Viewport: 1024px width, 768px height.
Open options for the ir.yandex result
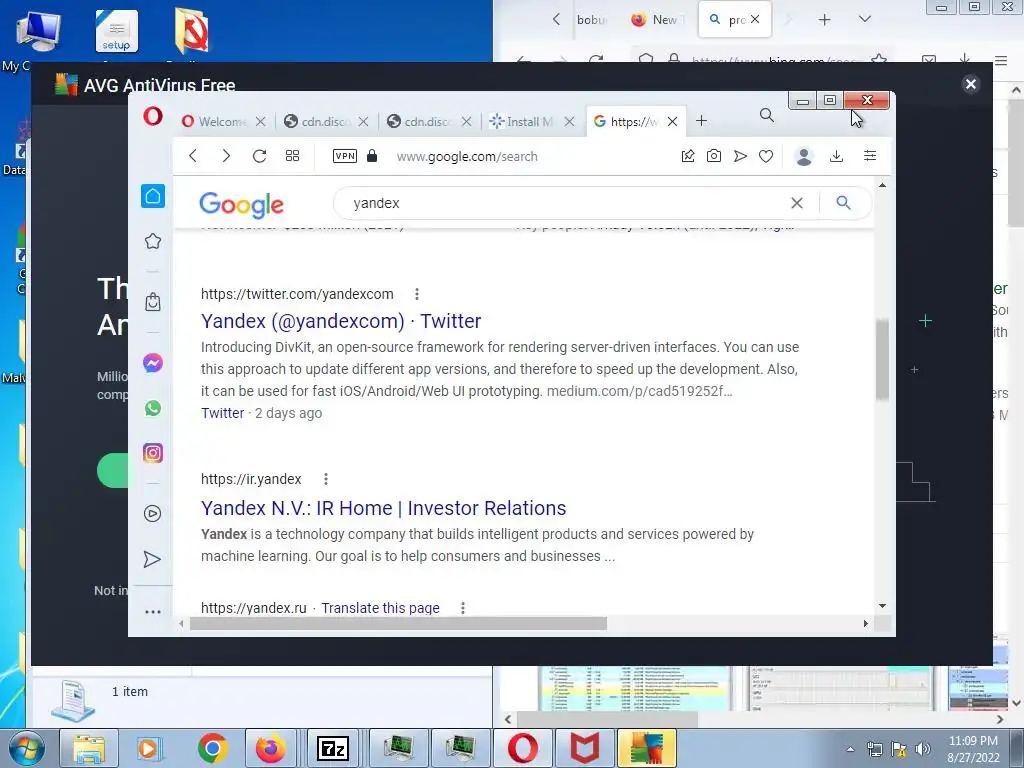326,479
